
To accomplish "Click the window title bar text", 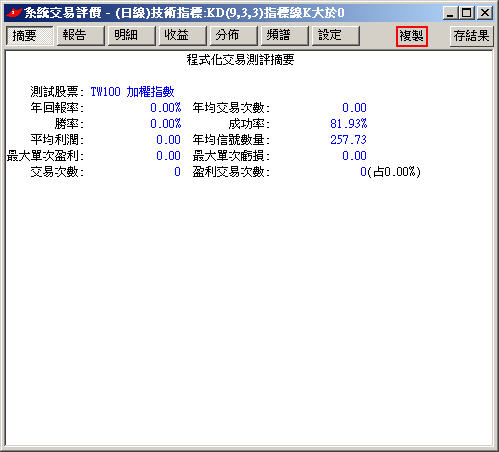I will [184, 13].
